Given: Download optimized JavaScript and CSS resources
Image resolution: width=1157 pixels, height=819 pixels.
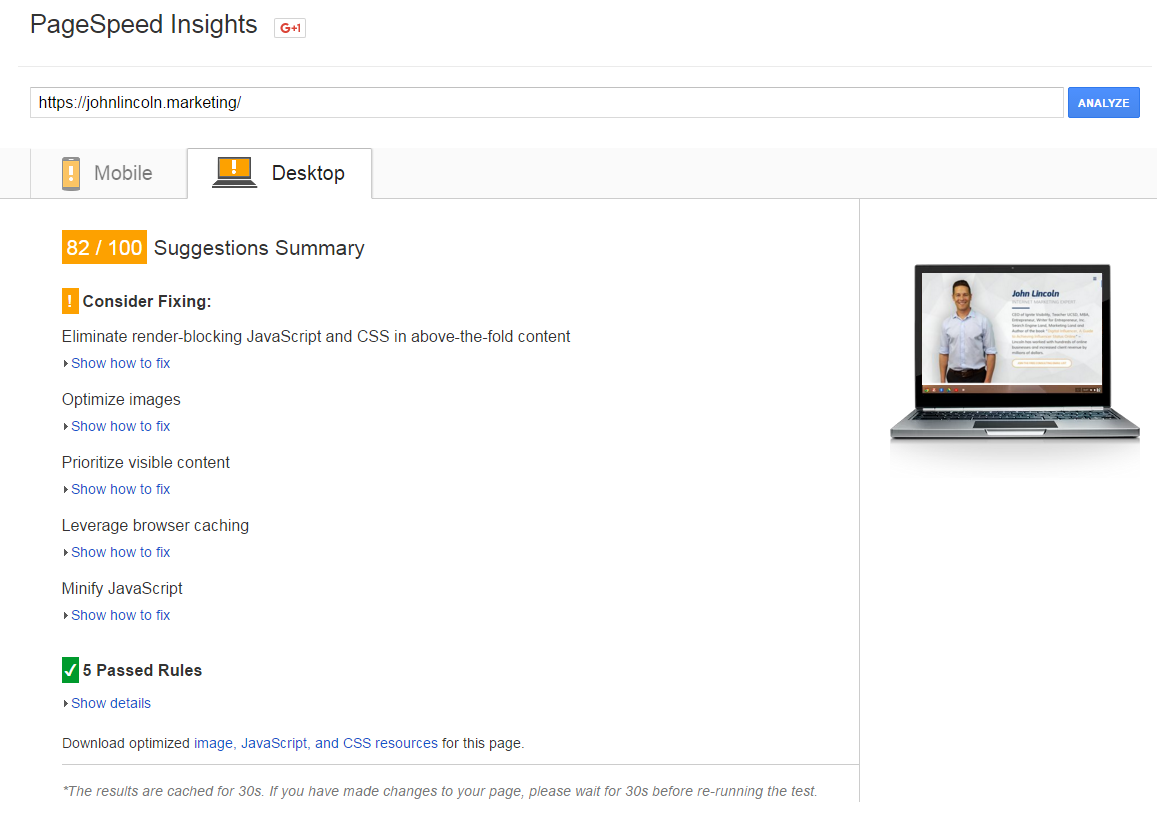Looking at the screenshot, I should 339,743.
